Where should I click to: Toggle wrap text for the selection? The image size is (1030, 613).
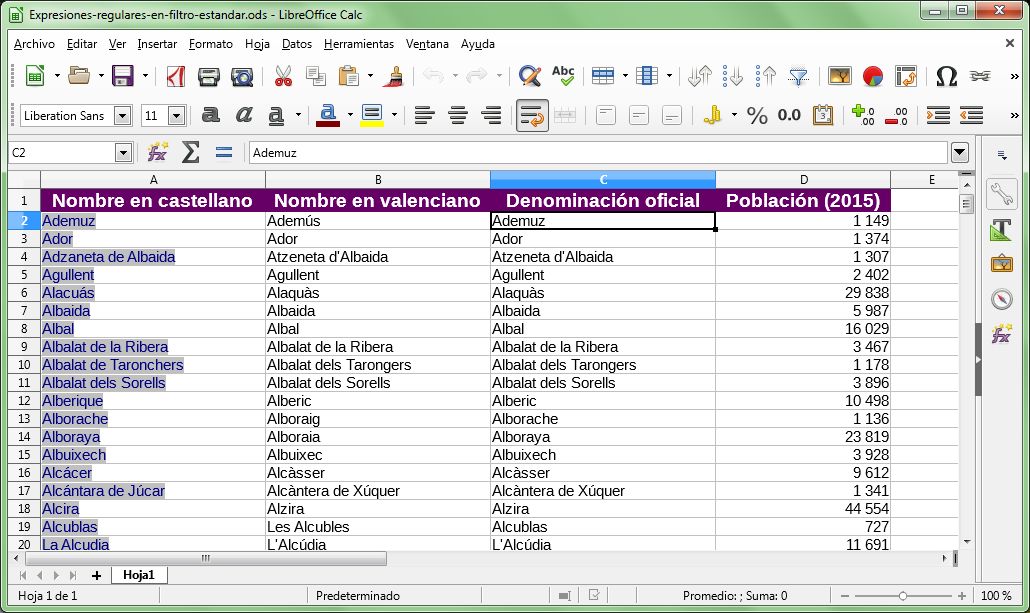pos(532,115)
